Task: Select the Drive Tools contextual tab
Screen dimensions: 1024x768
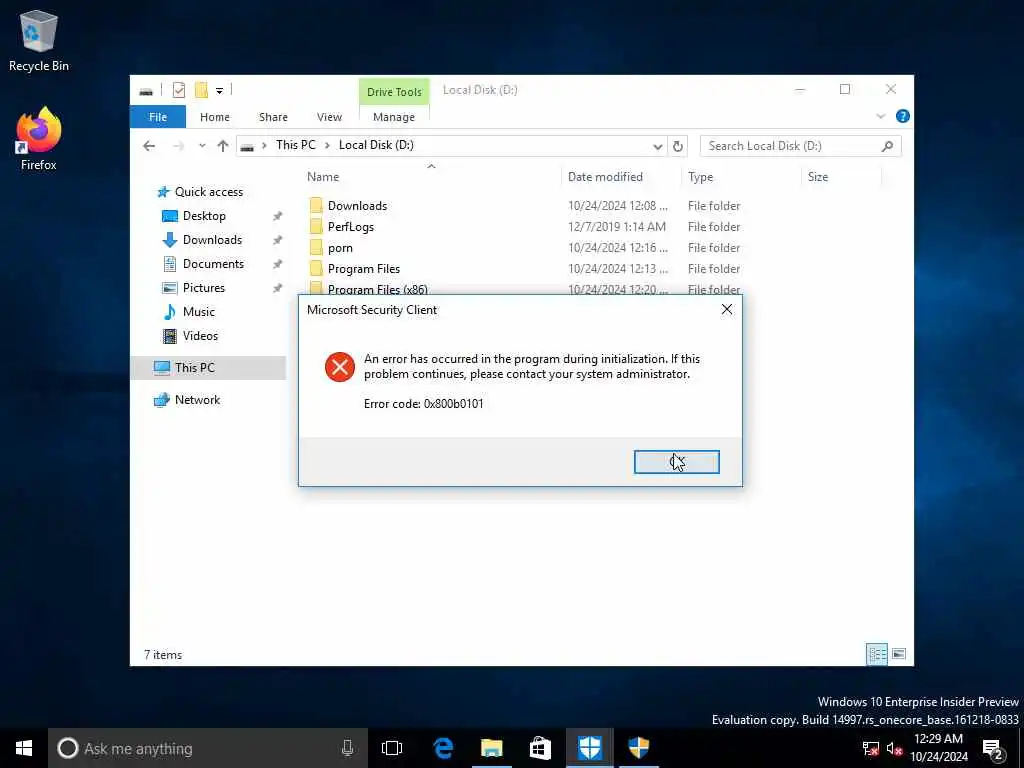Action: pyautogui.click(x=394, y=92)
